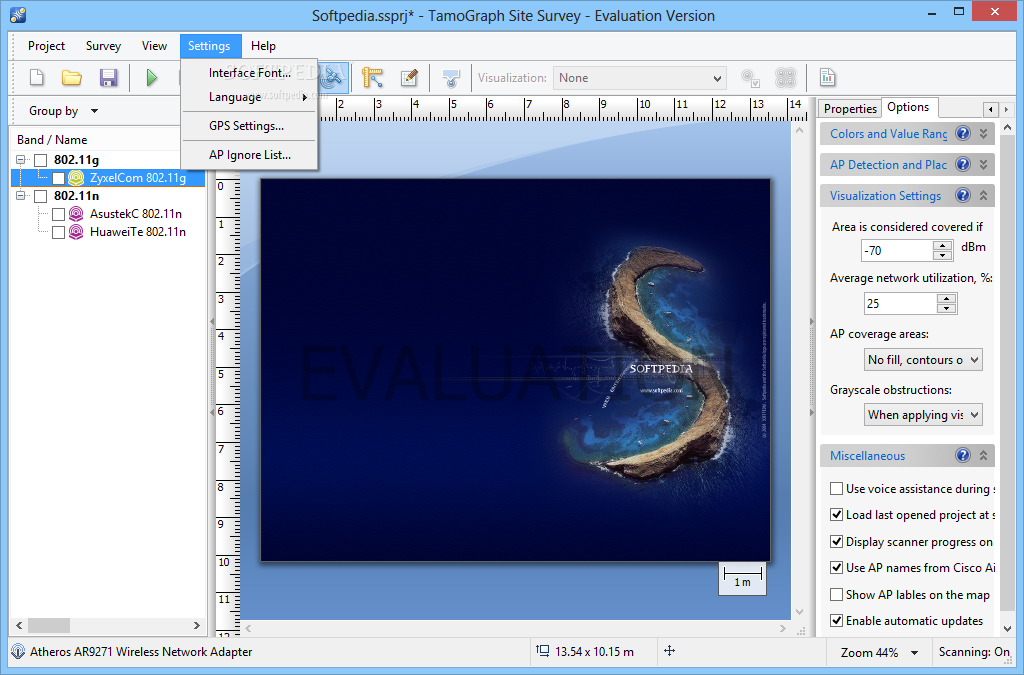
Task: Toggle the ZyxelCom 802.11g checkbox
Action: [58, 178]
